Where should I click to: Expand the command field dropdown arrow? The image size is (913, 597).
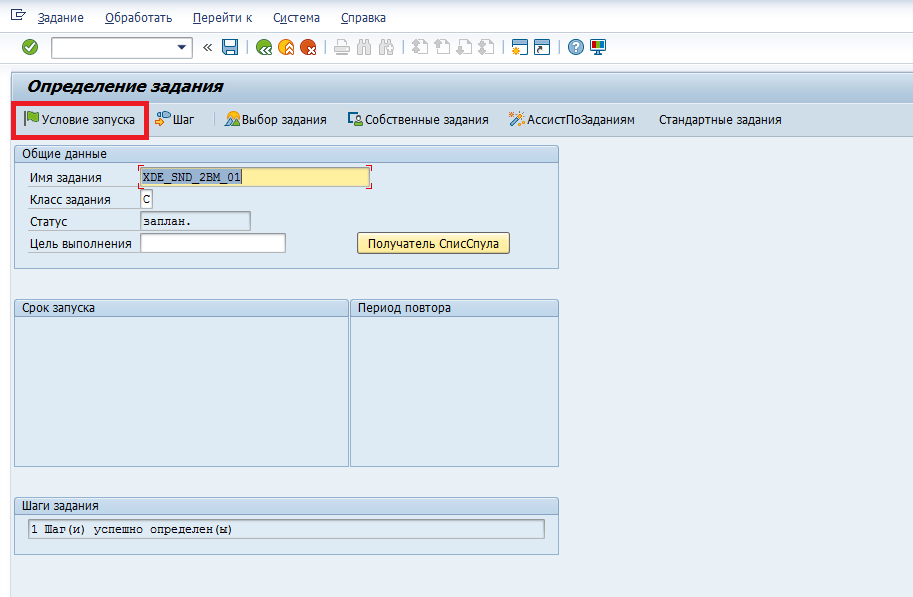click(x=182, y=47)
